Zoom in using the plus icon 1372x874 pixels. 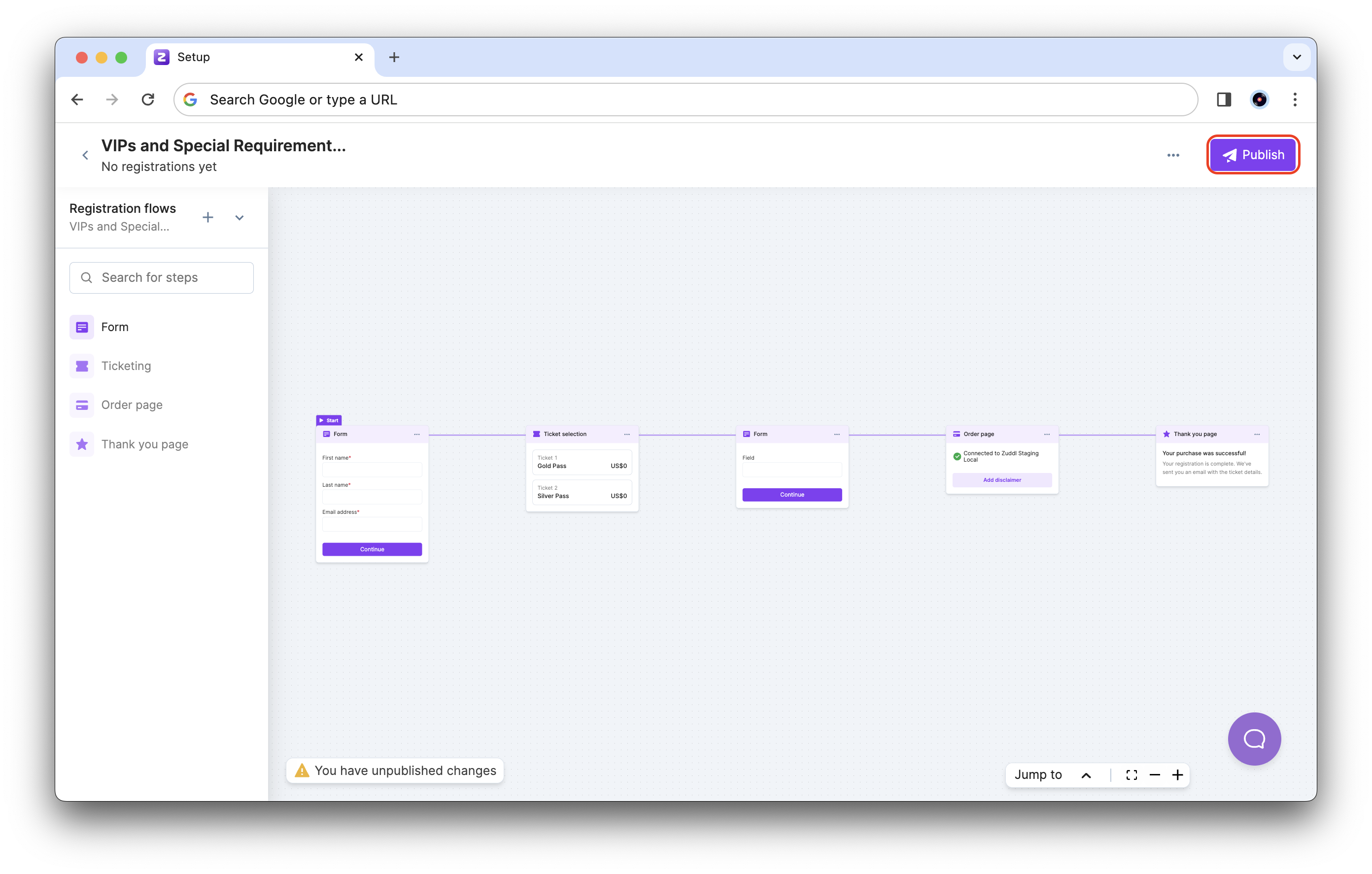(x=1178, y=775)
